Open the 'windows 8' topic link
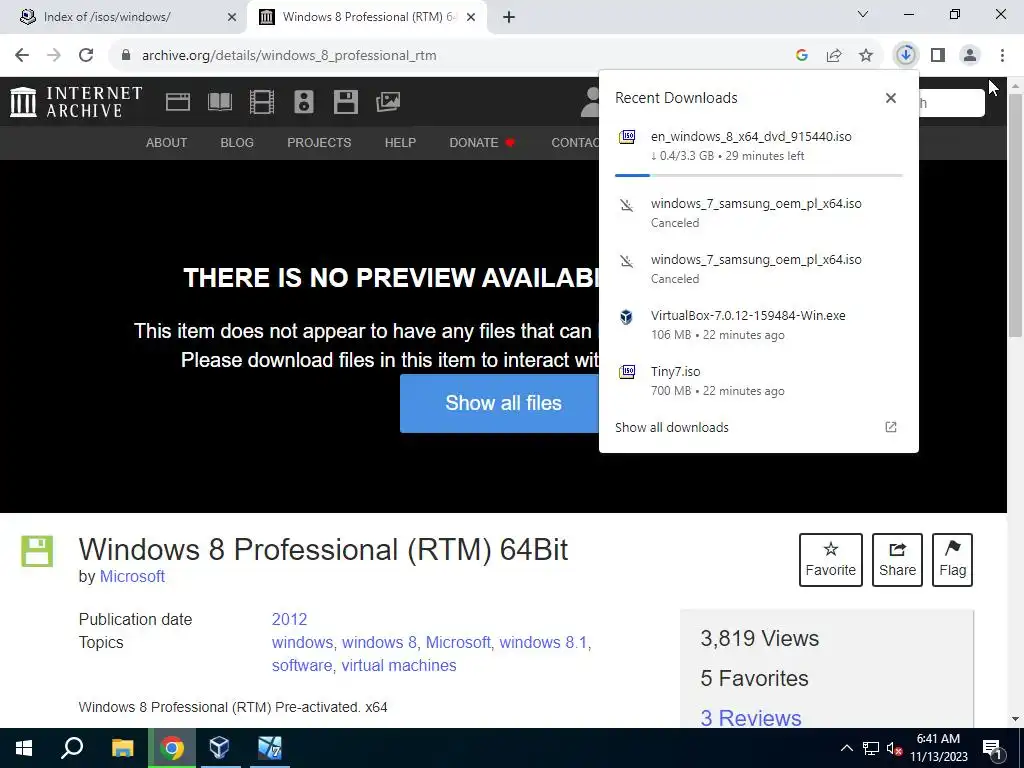 tap(379, 643)
